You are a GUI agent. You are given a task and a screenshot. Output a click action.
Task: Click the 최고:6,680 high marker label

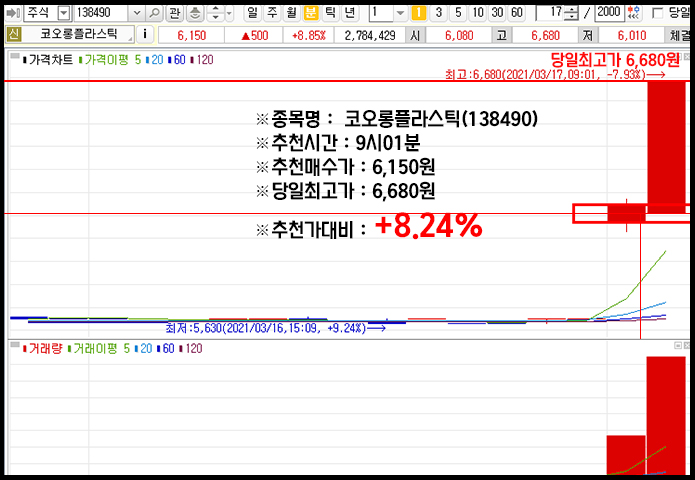coord(555,74)
